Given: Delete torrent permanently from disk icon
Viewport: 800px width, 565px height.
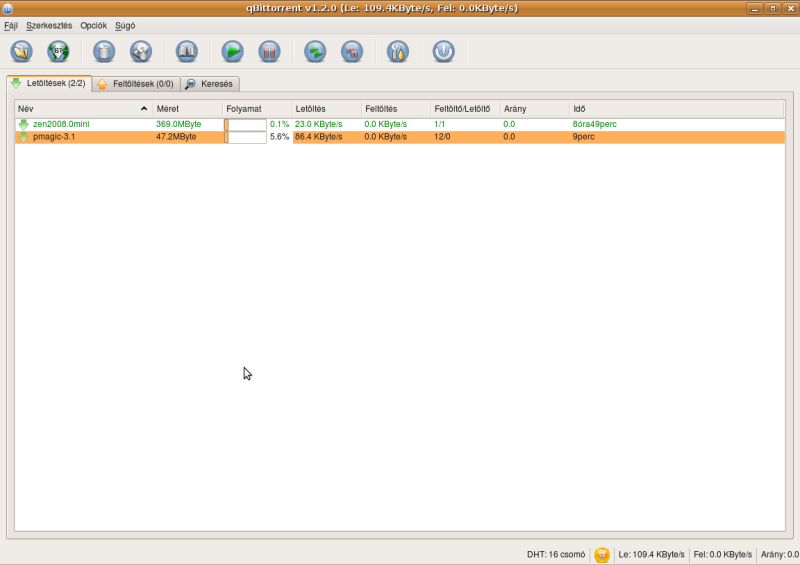Looking at the screenshot, I should [x=141, y=52].
